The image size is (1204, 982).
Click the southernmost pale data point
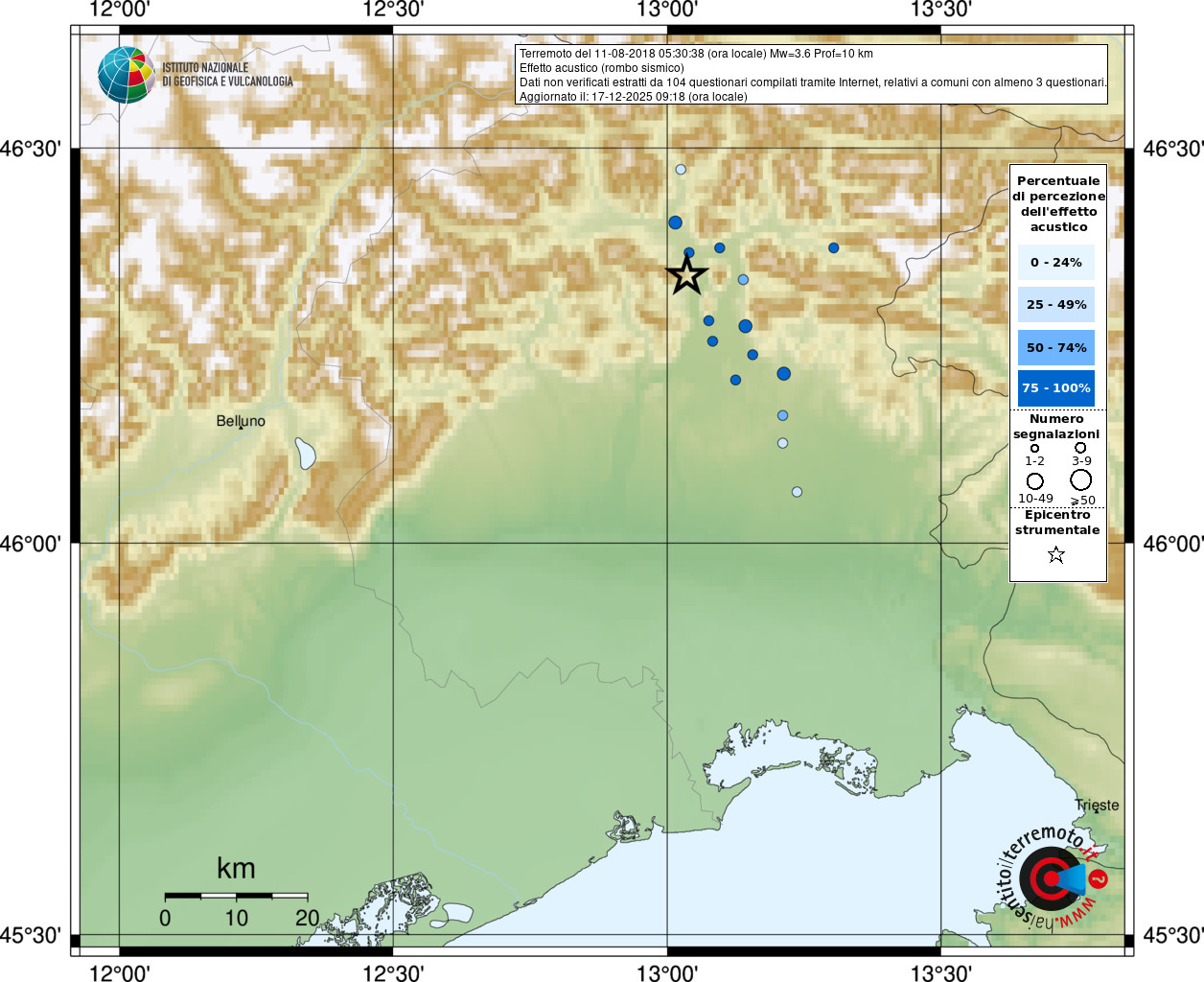[797, 492]
